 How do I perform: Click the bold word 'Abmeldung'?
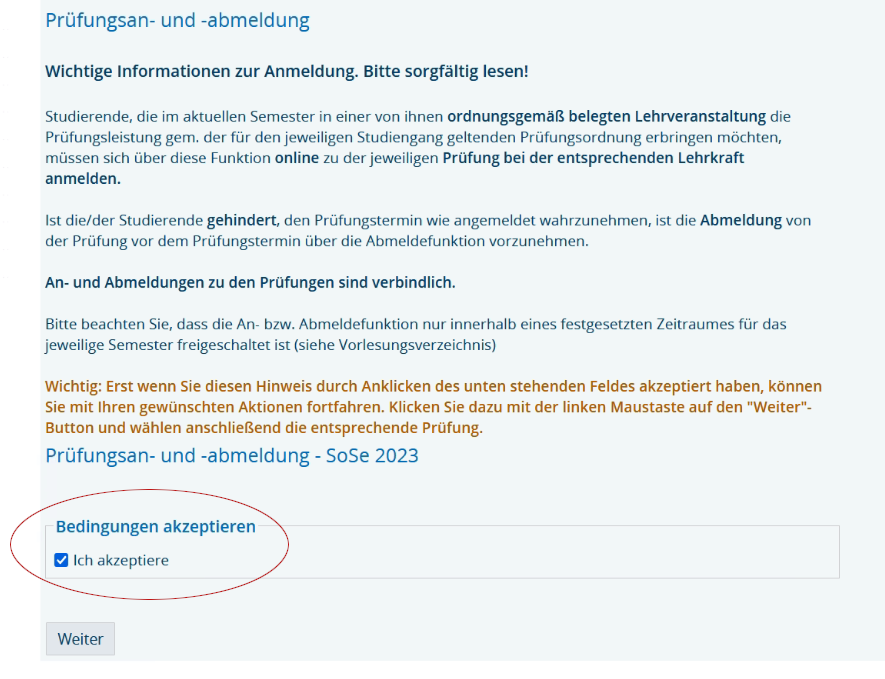pos(741,220)
